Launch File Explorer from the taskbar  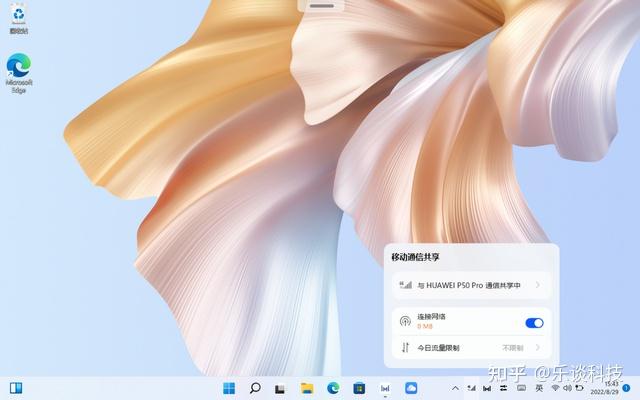(x=307, y=388)
